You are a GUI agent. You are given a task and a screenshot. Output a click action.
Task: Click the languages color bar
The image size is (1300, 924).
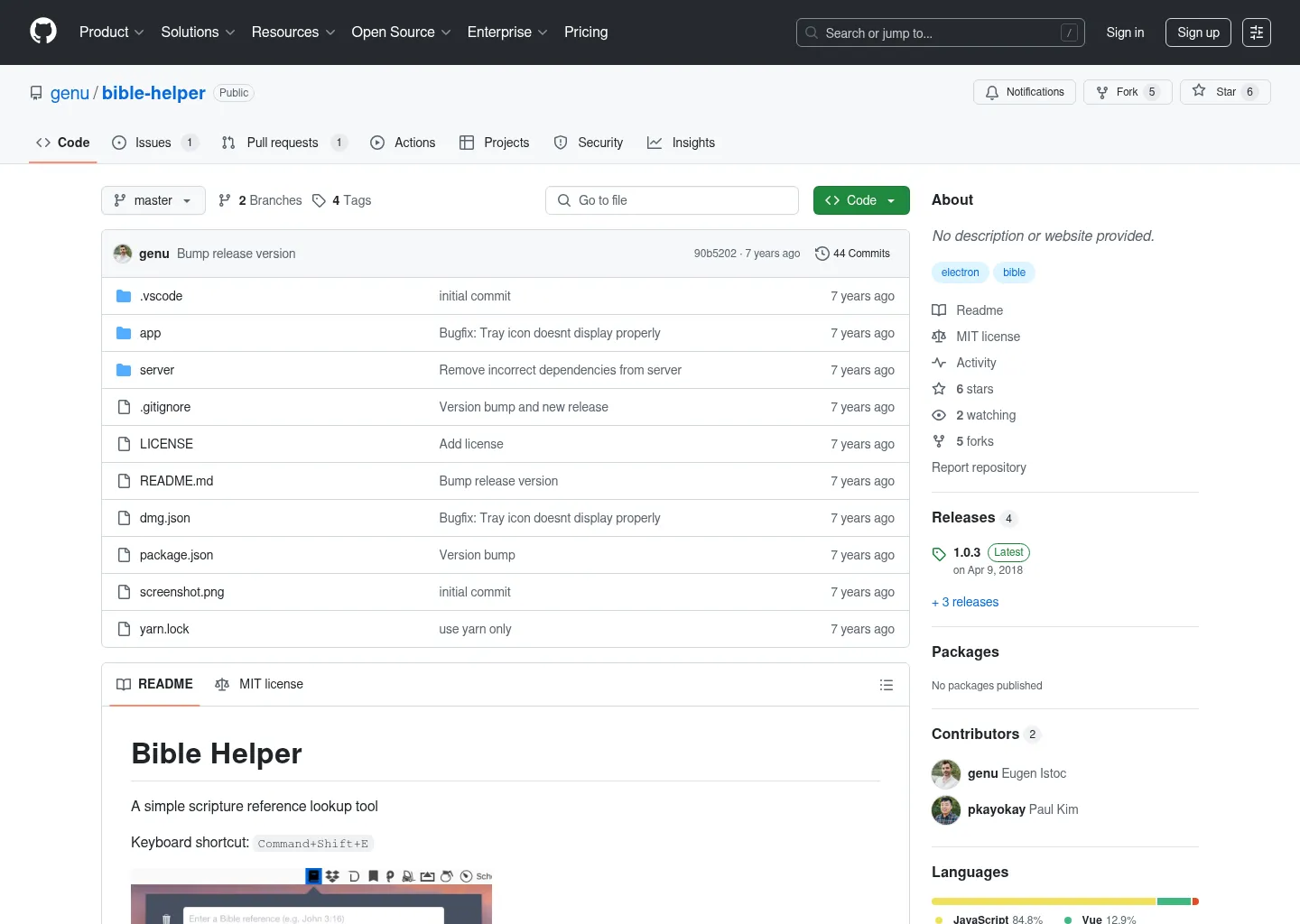(x=1065, y=901)
